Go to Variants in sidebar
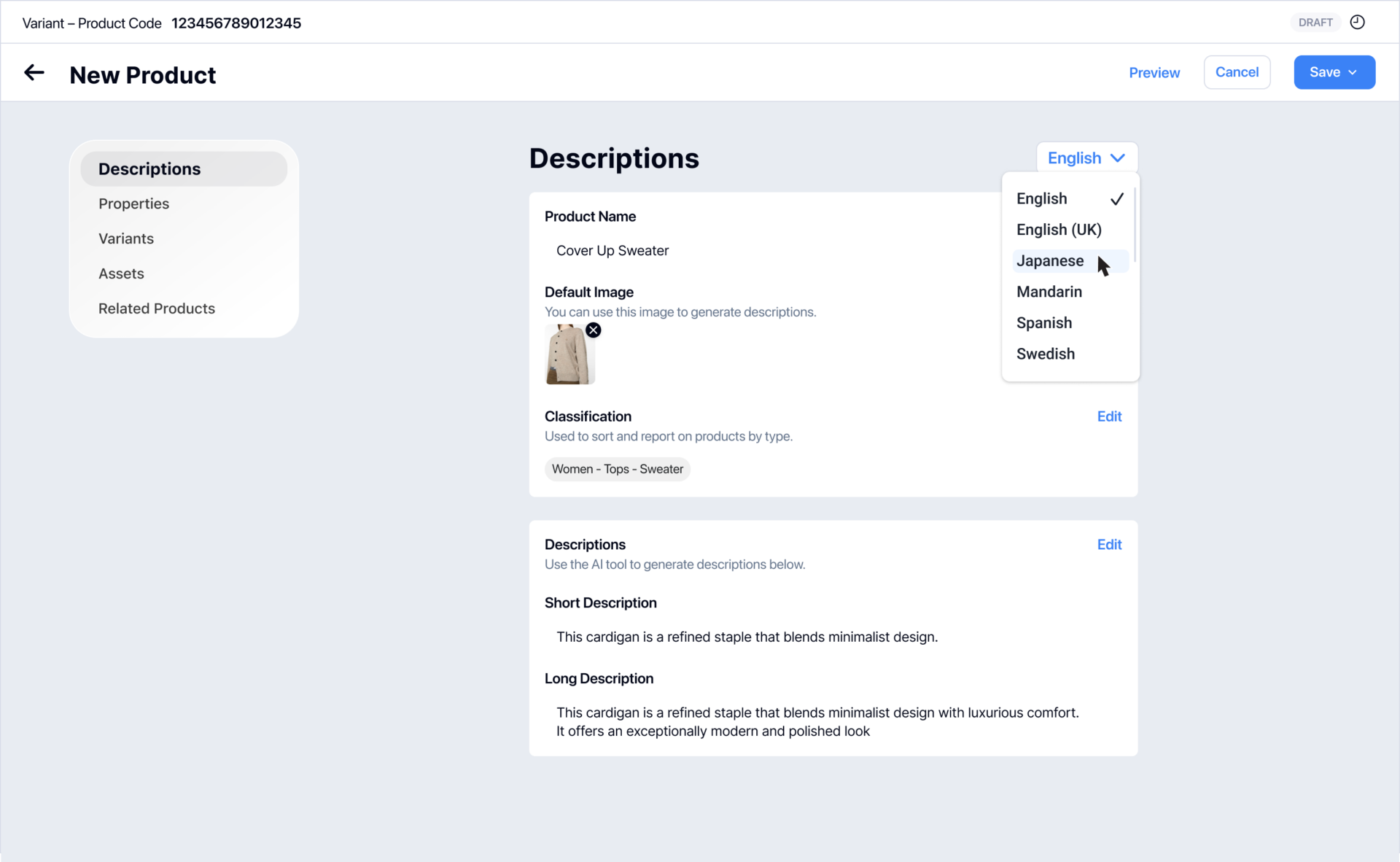The height and width of the screenshot is (862, 1400). tap(126, 239)
